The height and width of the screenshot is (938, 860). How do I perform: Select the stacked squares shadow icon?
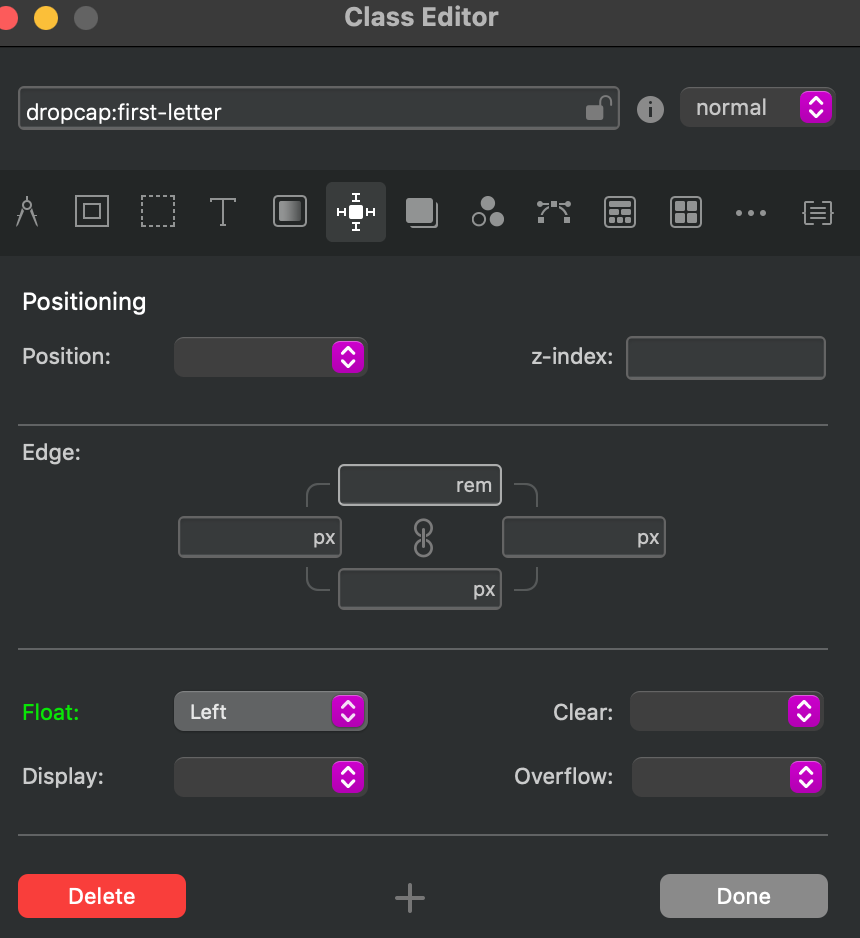421,212
